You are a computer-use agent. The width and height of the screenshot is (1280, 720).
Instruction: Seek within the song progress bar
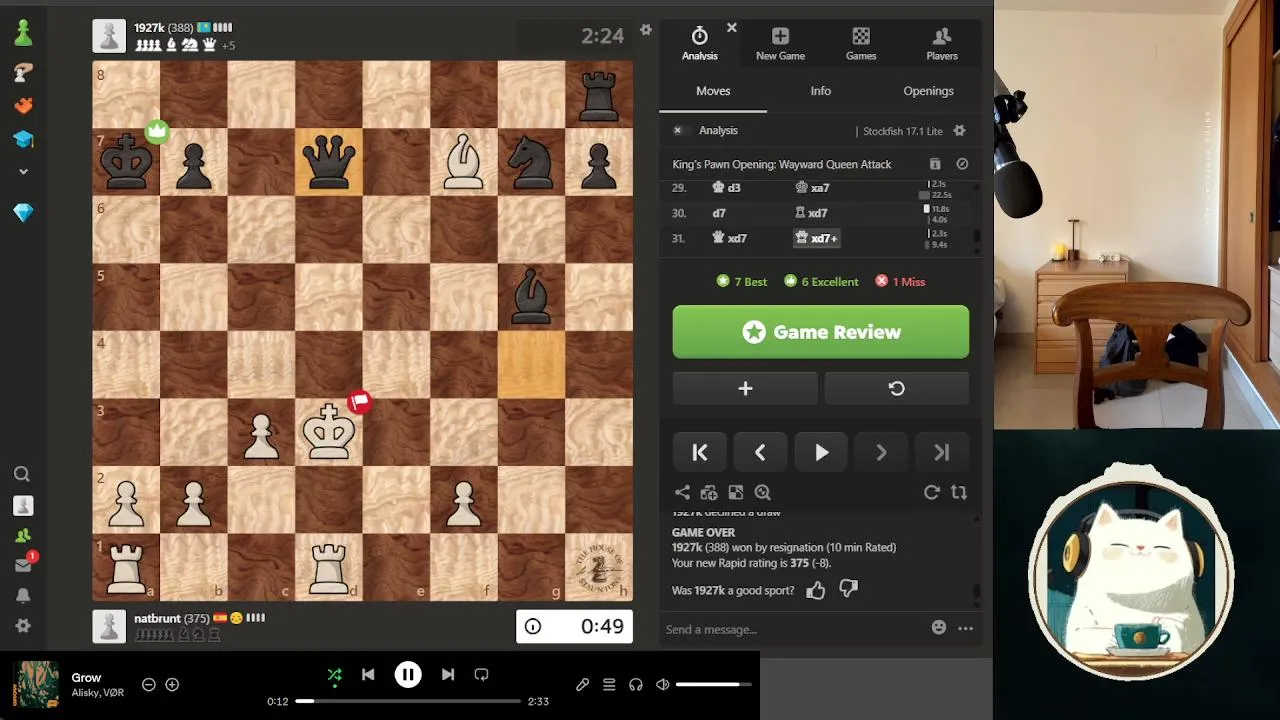(x=408, y=701)
